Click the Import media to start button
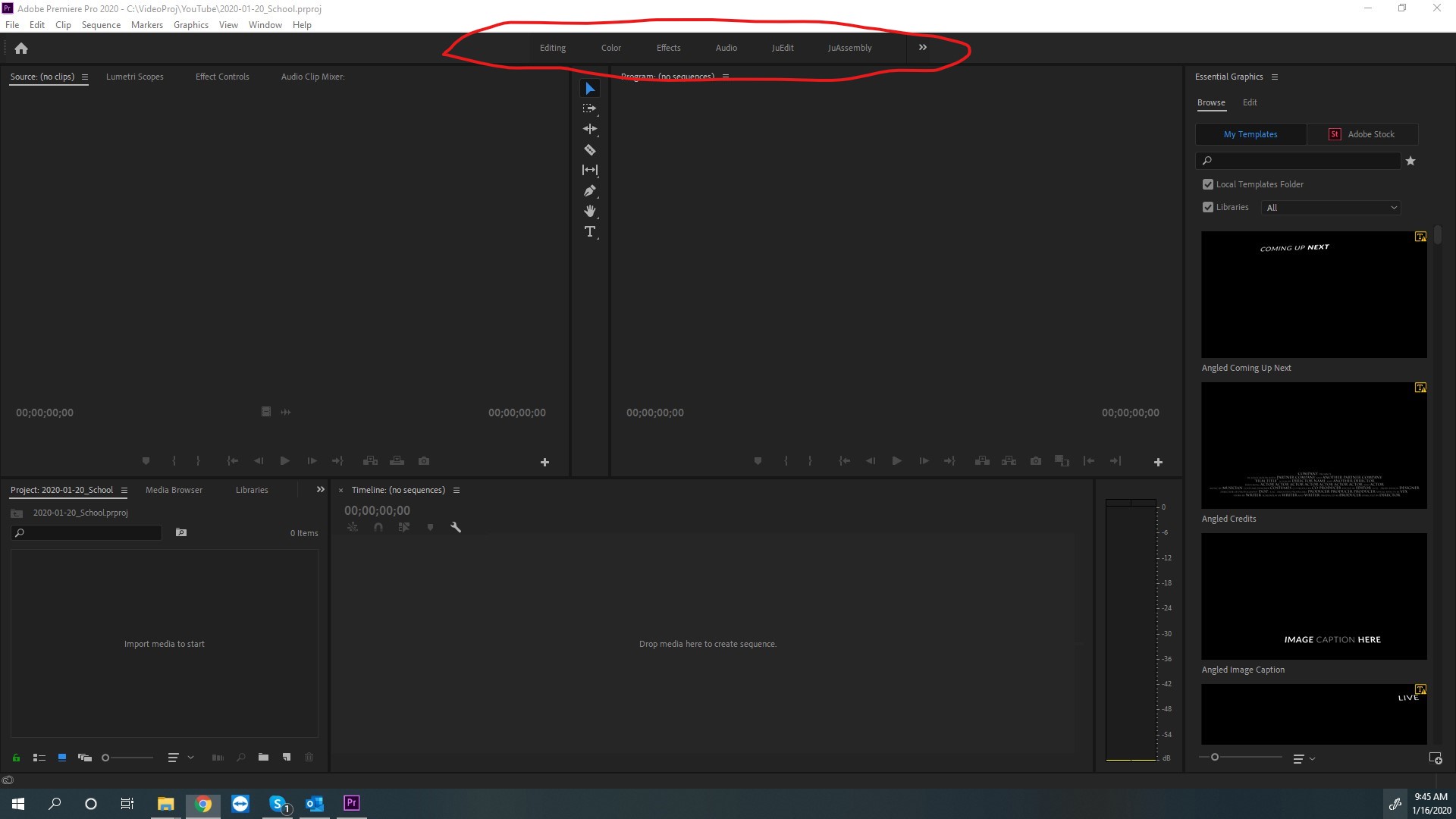 click(164, 643)
